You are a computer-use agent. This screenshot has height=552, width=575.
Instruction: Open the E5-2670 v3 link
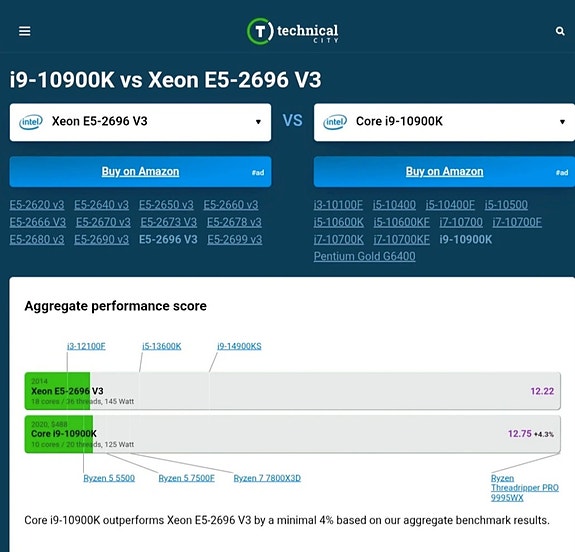pos(103,222)
